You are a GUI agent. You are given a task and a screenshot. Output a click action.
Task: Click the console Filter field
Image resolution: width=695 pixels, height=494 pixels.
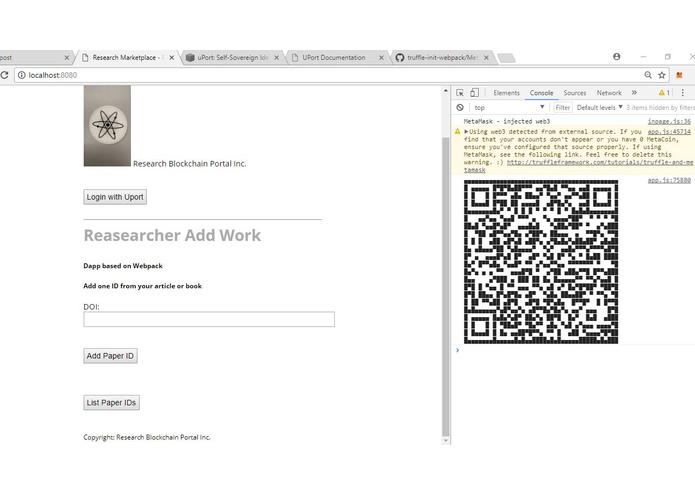(562, 107)
